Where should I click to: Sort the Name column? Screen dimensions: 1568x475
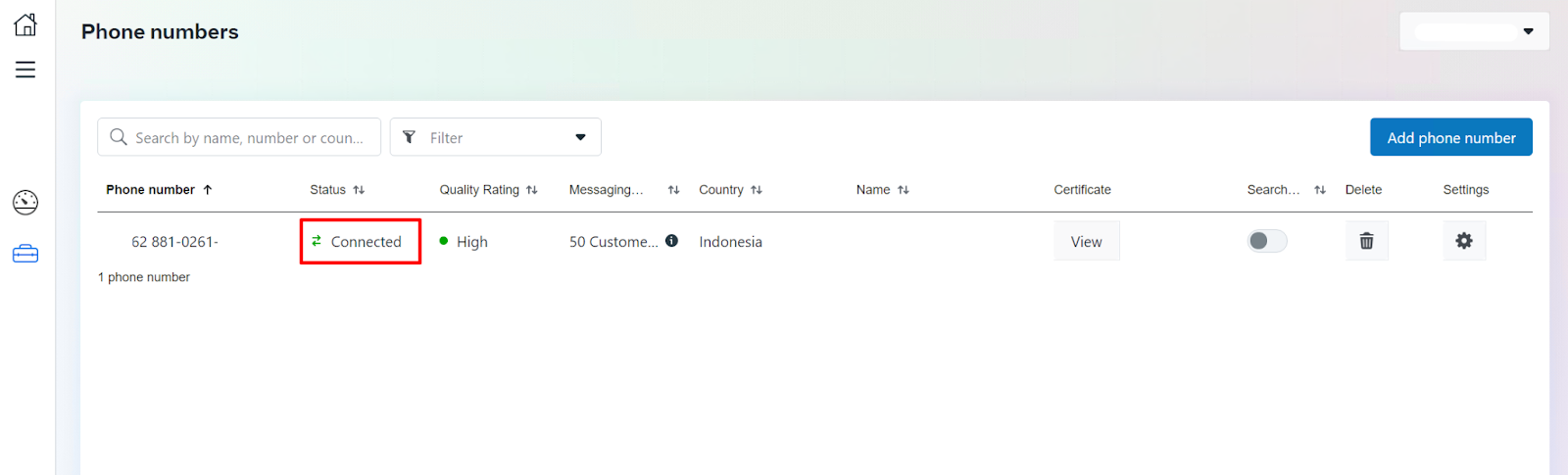click(x=904, y=190)
